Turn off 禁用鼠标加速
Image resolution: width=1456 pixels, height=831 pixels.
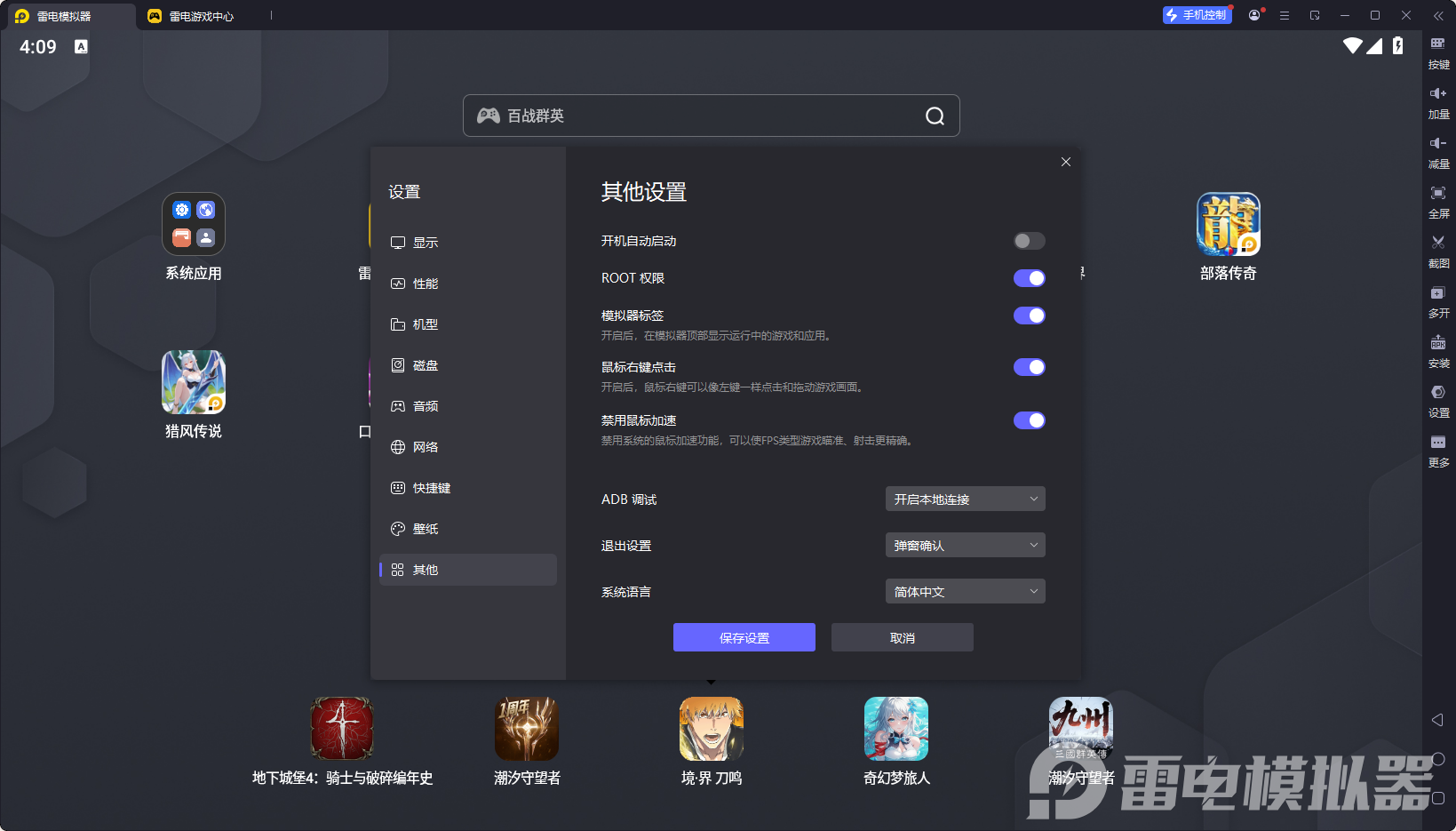[1028, 420]
